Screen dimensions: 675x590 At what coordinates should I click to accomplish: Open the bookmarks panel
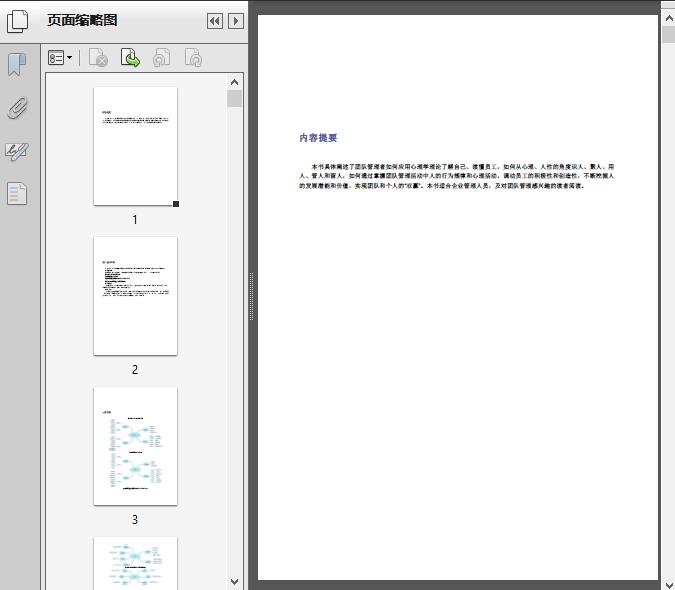17,65
